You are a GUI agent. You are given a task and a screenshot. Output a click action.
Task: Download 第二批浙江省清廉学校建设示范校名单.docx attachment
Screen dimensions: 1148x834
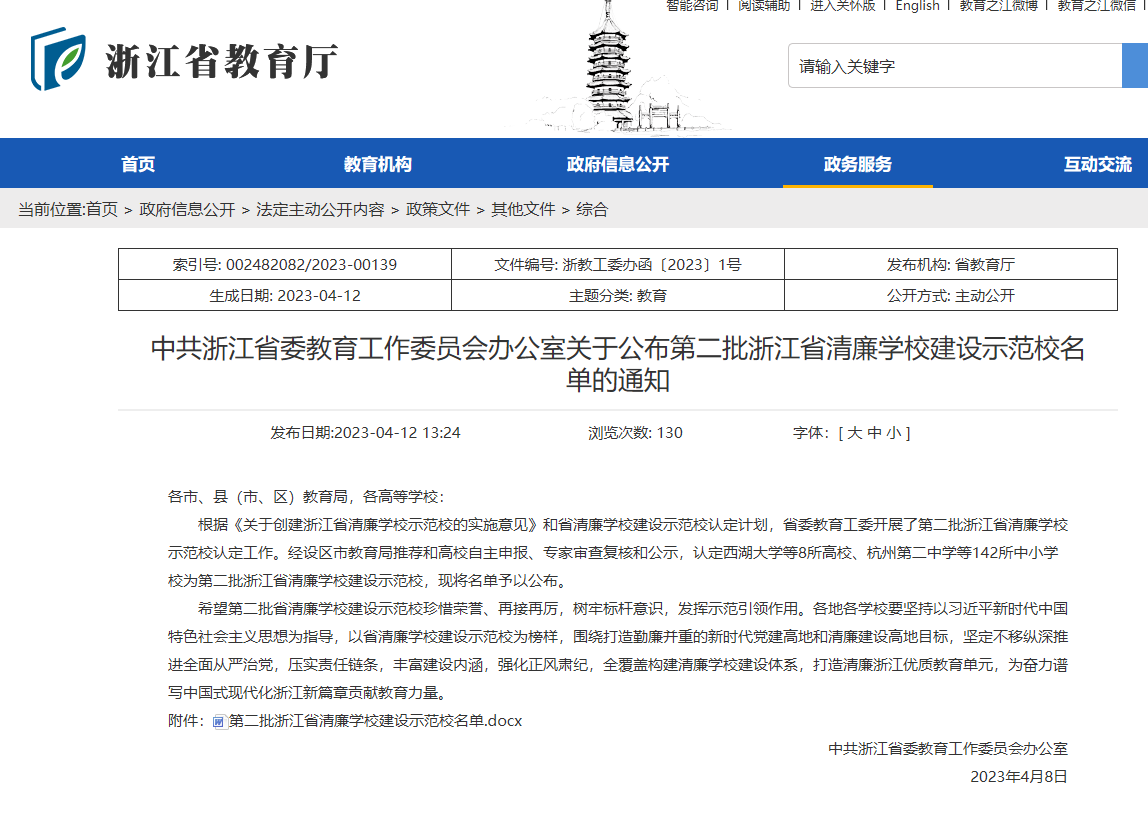[376, 721]
